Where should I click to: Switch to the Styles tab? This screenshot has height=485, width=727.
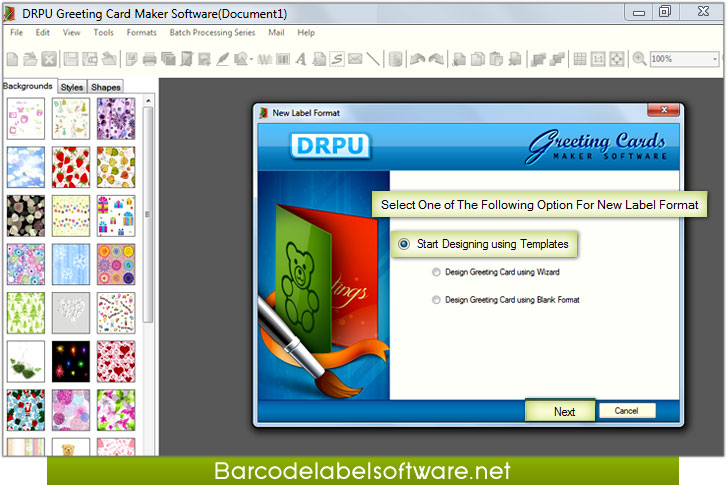[x=72, y=87]
